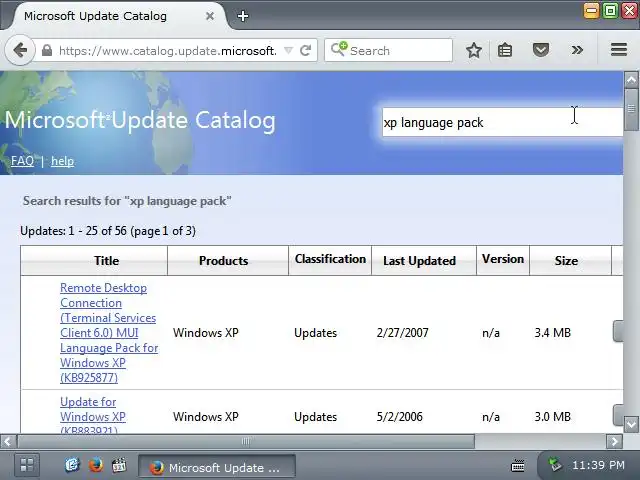Click the Updates: 1 - 25 of 56 text
640x480 pixels.
coord(108,231)
